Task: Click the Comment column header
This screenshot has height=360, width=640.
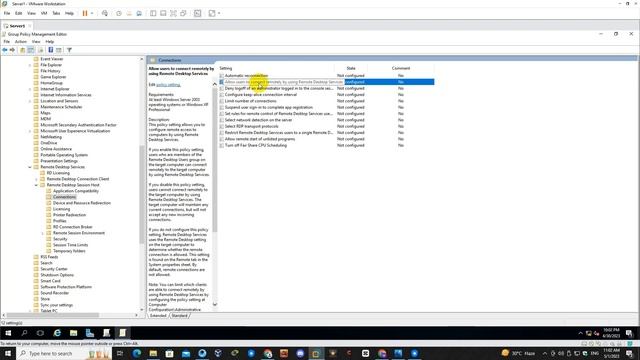Action: click(x=401, y=68)
